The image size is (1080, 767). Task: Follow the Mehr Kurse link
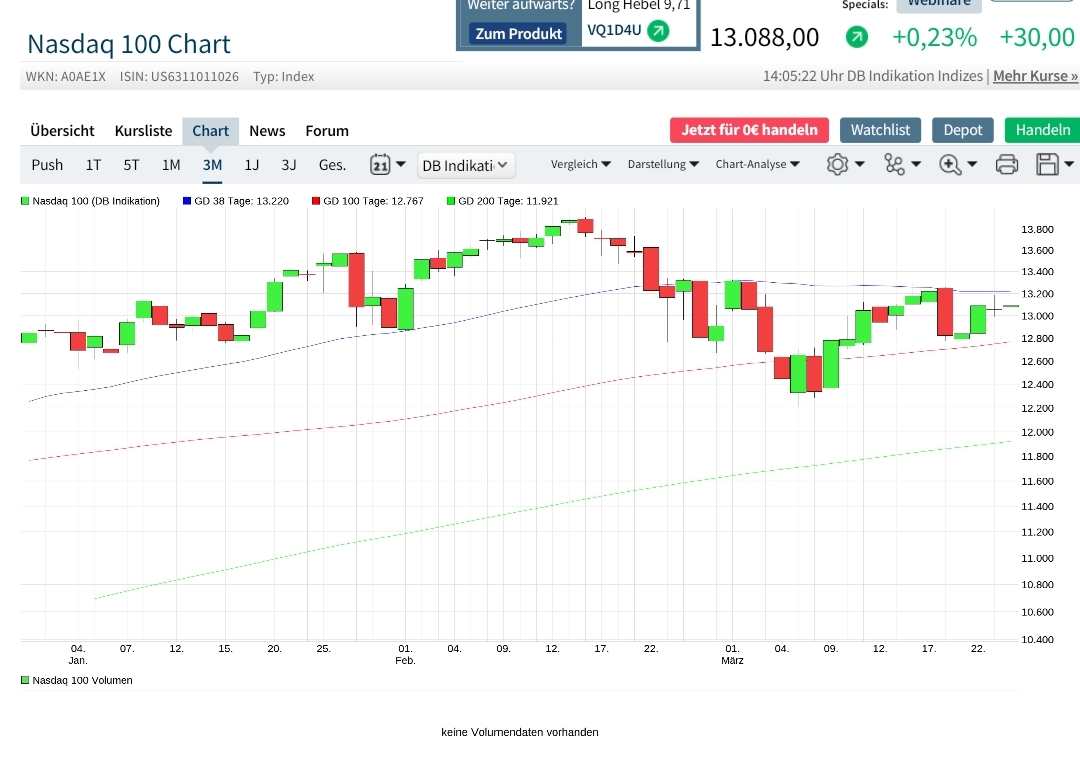(1035, 75)
